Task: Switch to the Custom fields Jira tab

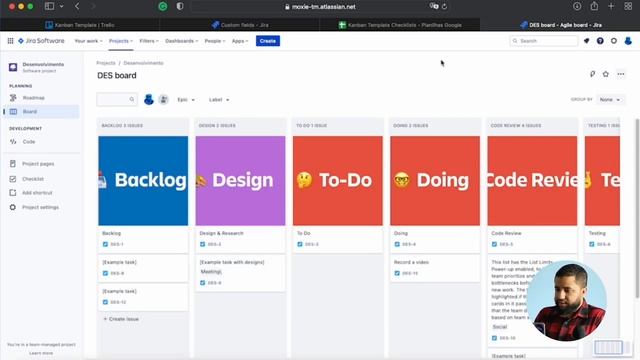Action: (240, 25)
